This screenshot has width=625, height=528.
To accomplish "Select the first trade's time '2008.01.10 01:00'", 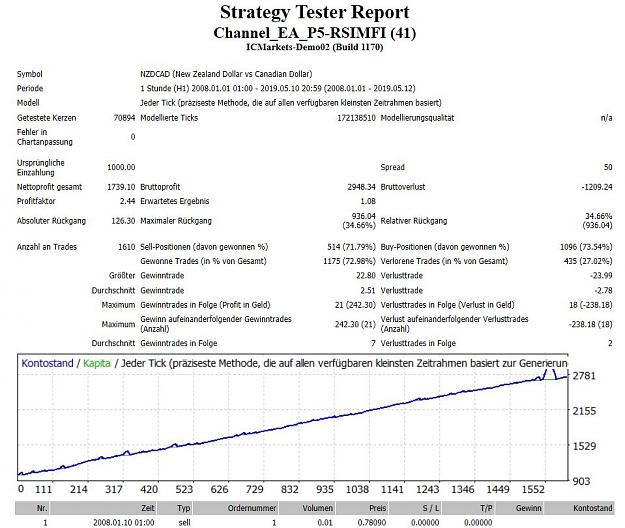I will point(124,522).
